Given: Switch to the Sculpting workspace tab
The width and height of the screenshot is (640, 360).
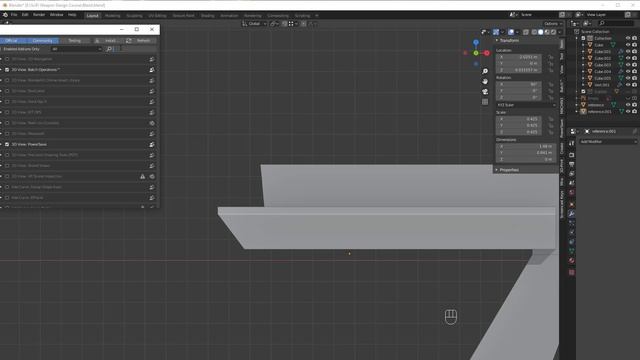Looking at the screenshot, I should (134, 16).
